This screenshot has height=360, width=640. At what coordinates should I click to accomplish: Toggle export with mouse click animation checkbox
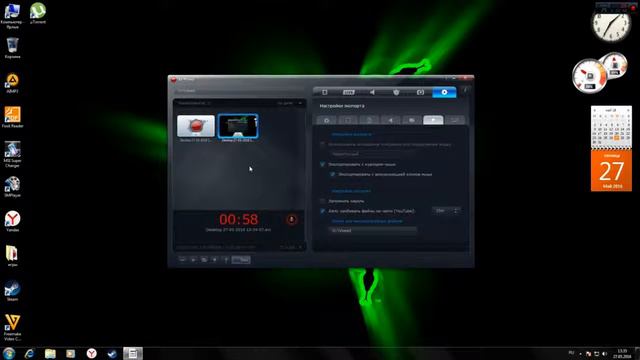pos(332,174)
